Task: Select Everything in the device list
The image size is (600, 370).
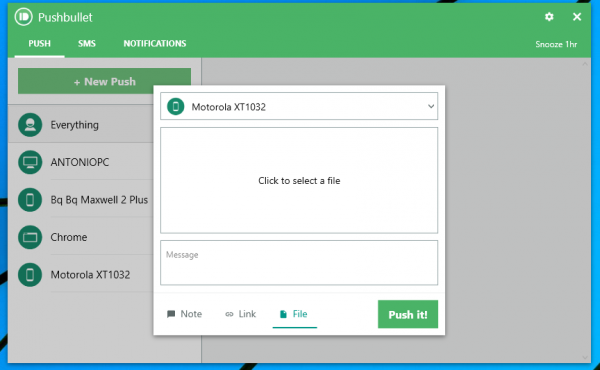Action: point(81,125)
